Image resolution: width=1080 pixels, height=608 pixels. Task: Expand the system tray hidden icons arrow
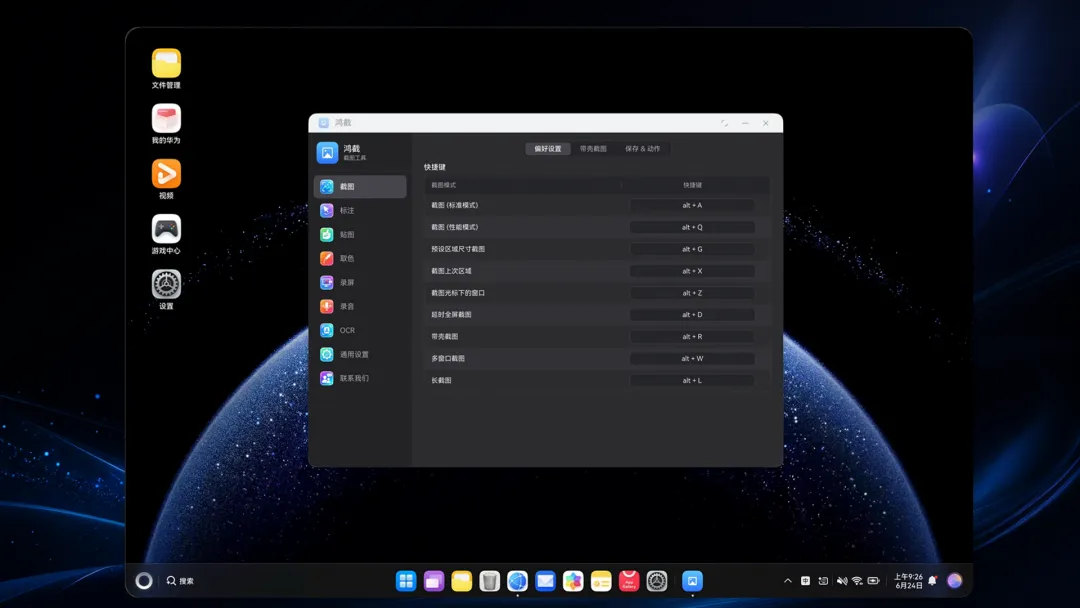788,581
